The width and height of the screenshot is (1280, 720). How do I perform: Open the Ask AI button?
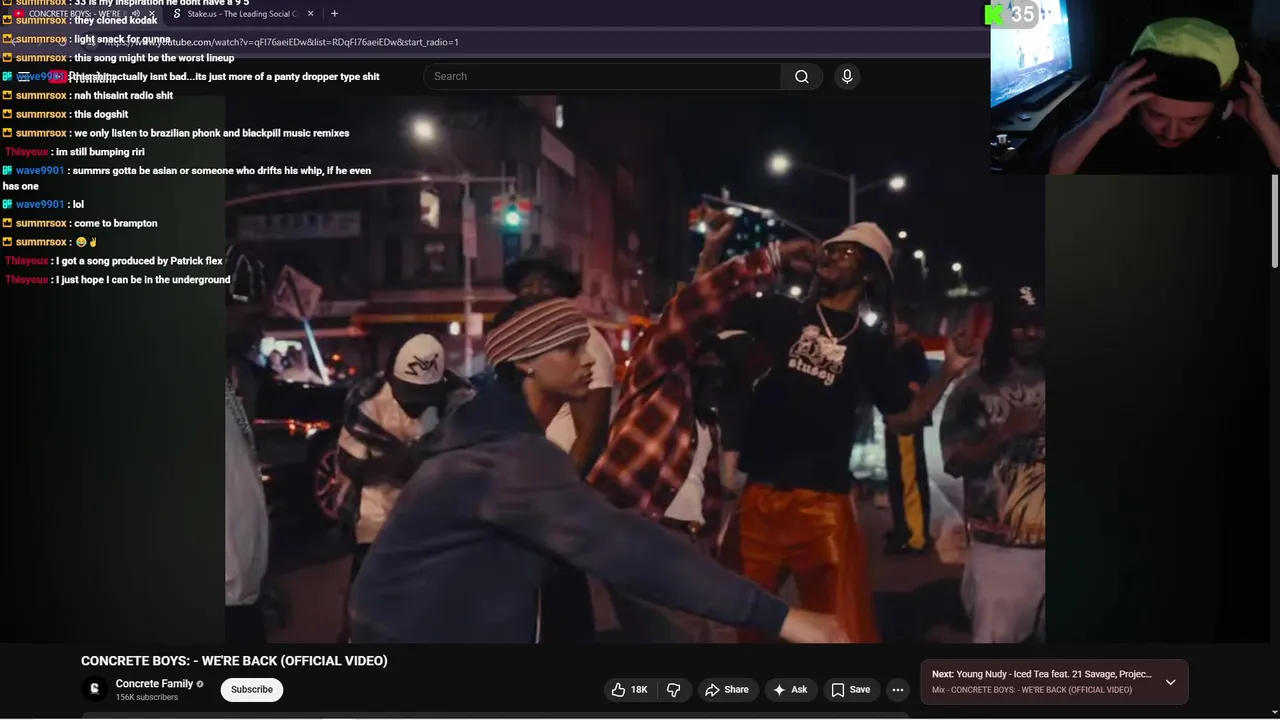point(790,690)
